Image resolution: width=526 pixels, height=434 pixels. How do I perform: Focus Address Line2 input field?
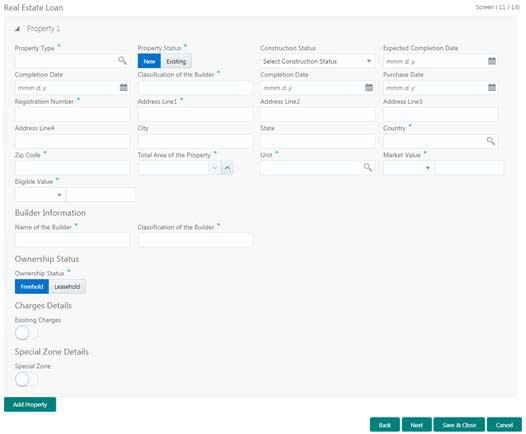point(318,114)
